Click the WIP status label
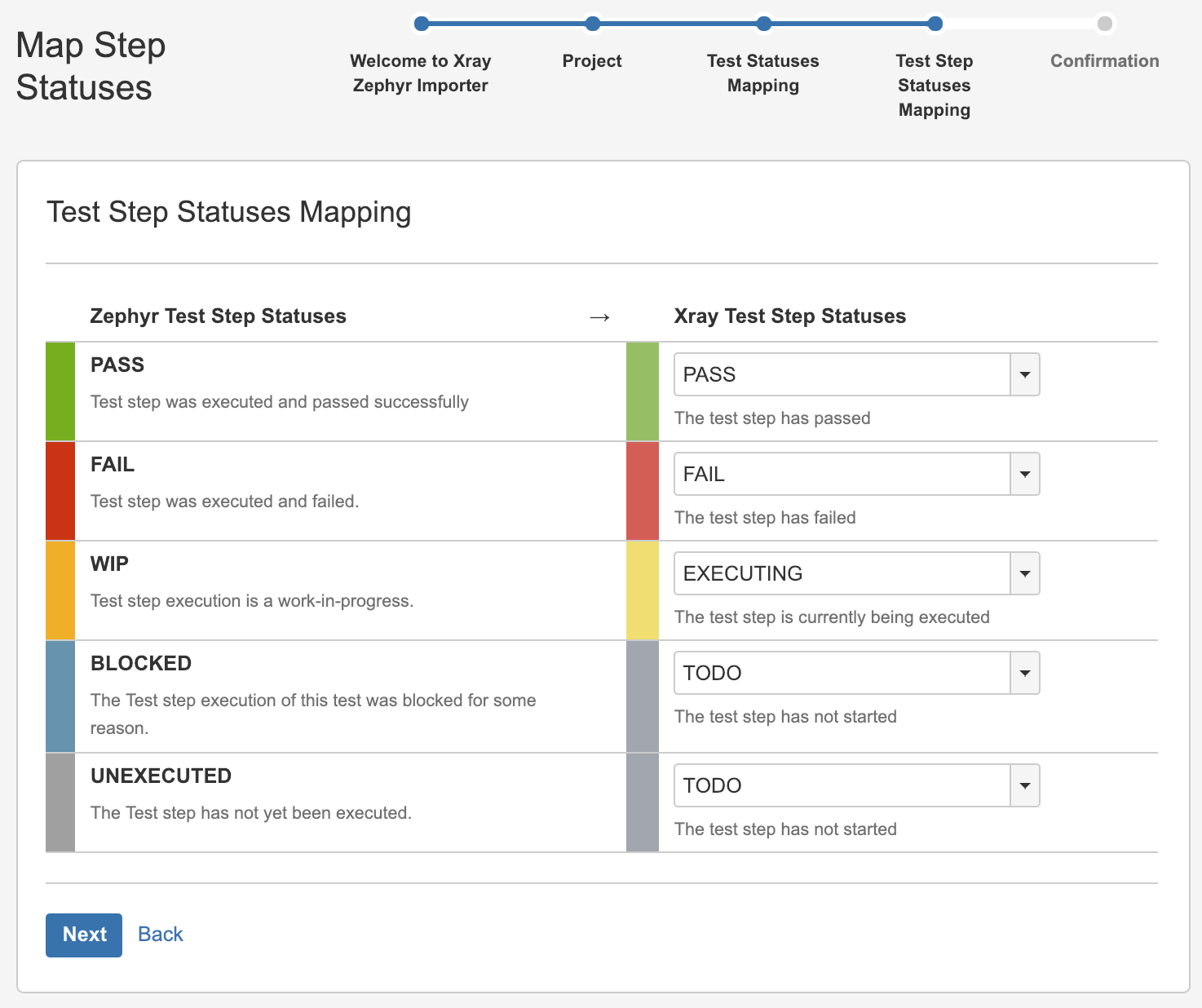 point(109,564)
